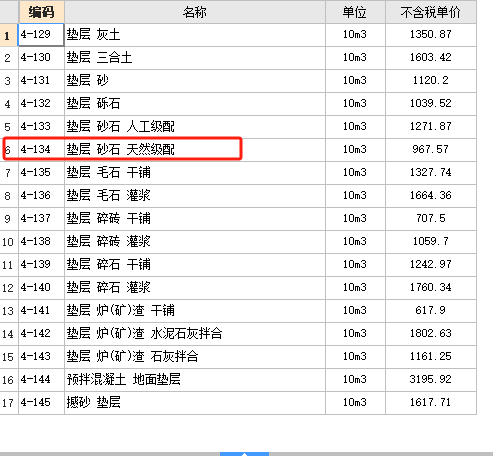Click price cell 1039.52

(x=431, y=104)
